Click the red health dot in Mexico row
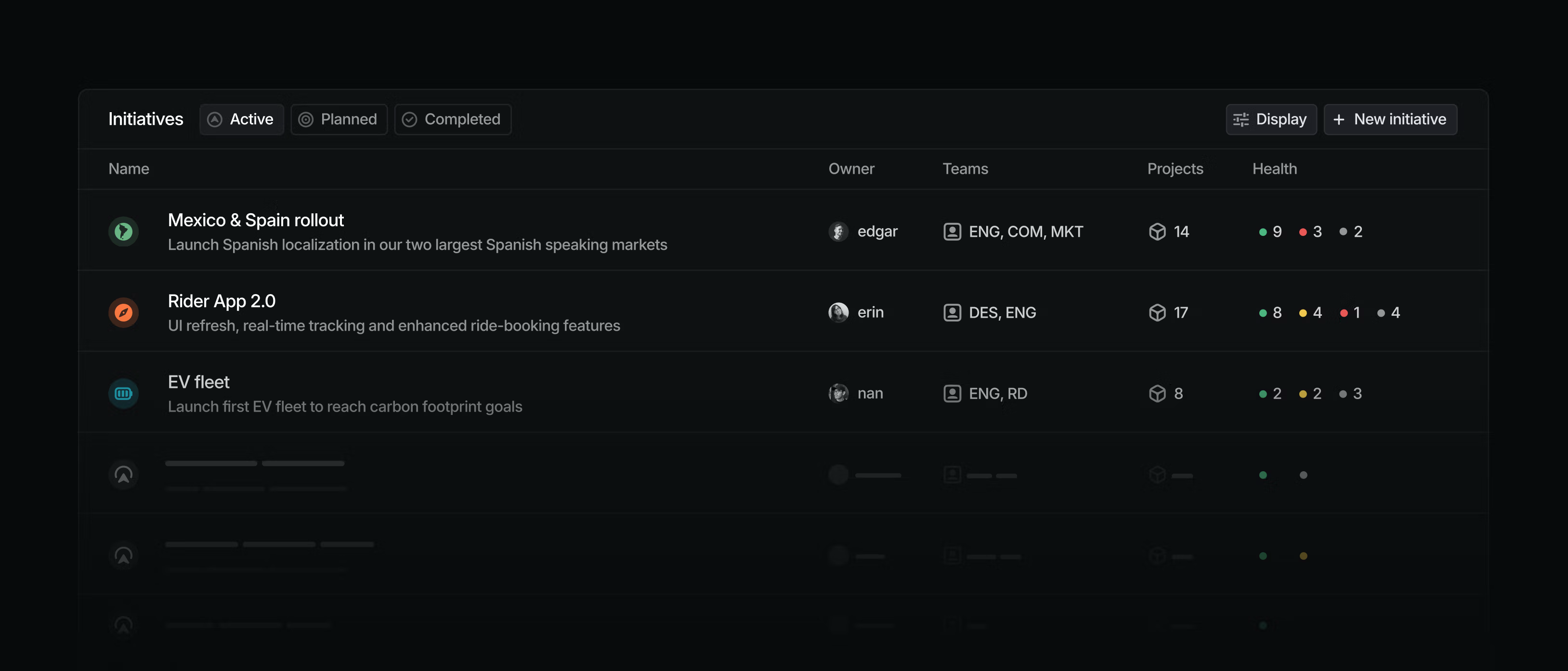The width and height of the screenshot is (1568, 671). (x=1303, y=232)
